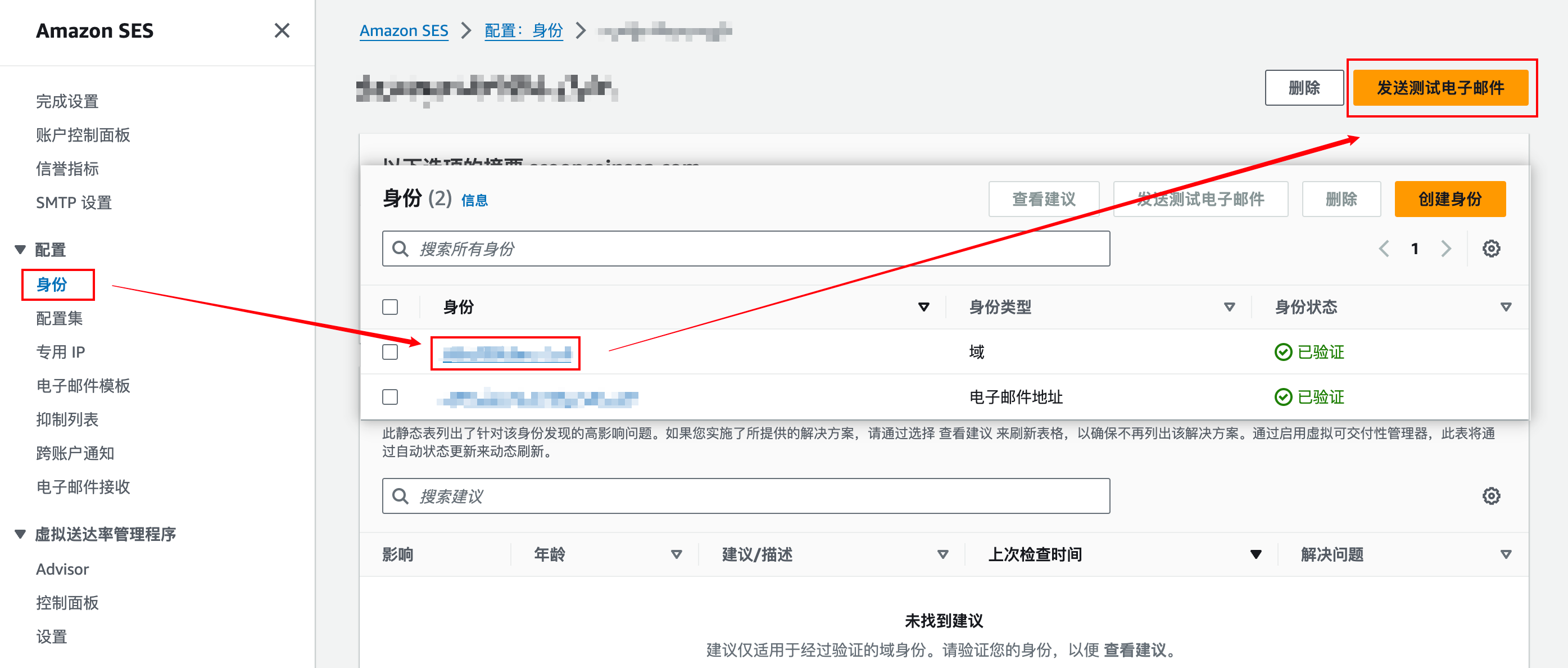This screenshot has width=1568, height=668.
Task: Check the box for the 域 identity row
Action: click(390, 352)
